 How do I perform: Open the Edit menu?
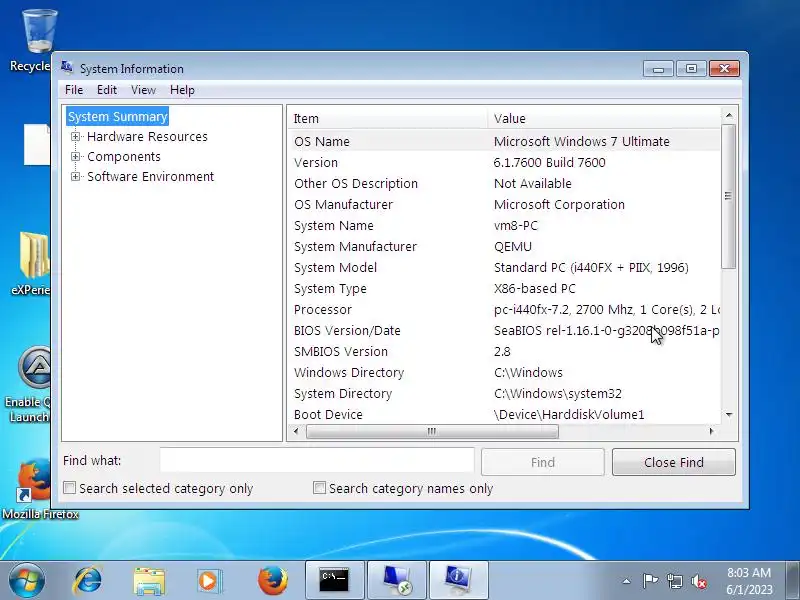click(107, 90)
